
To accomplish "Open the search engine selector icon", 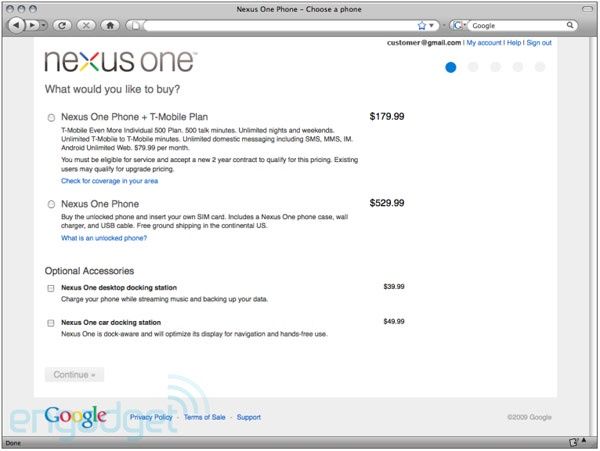I will pyautogui.click(x=458, y=26).
